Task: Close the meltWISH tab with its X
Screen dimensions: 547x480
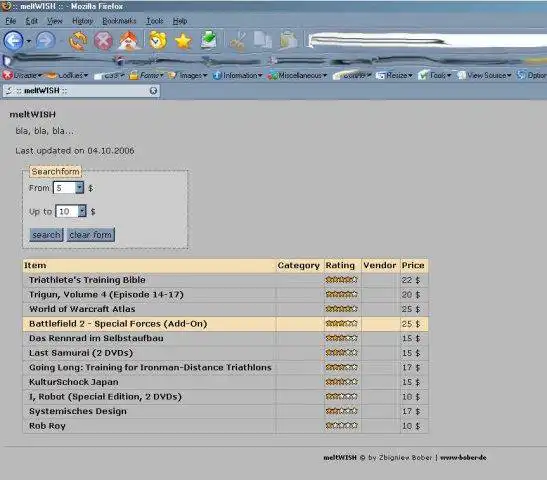Action: point(153,91)
